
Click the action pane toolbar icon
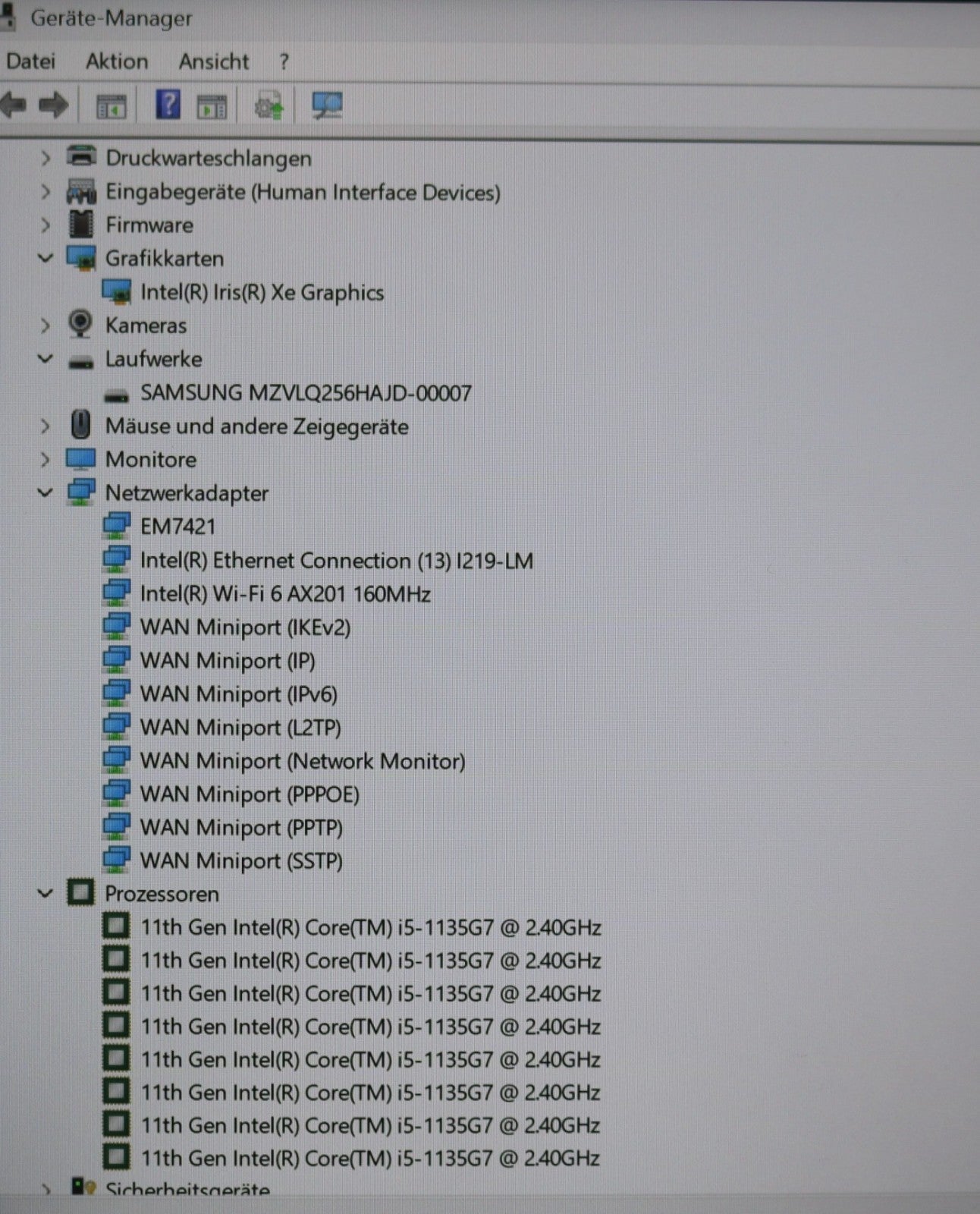(x=212, y=106)
